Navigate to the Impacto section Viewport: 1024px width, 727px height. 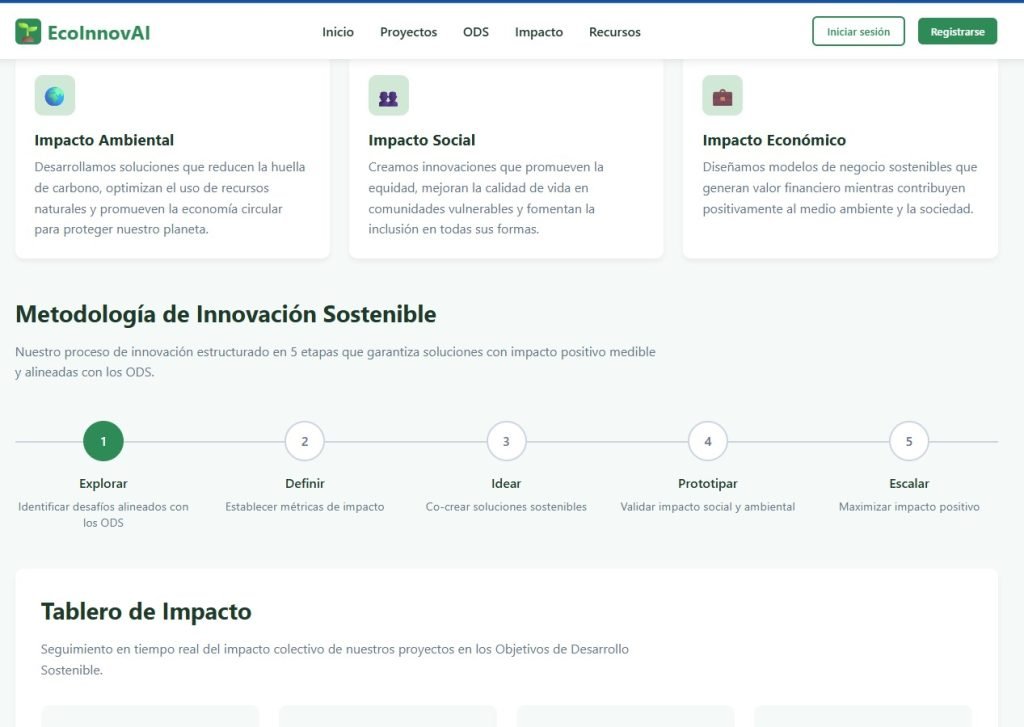point(539,32)
